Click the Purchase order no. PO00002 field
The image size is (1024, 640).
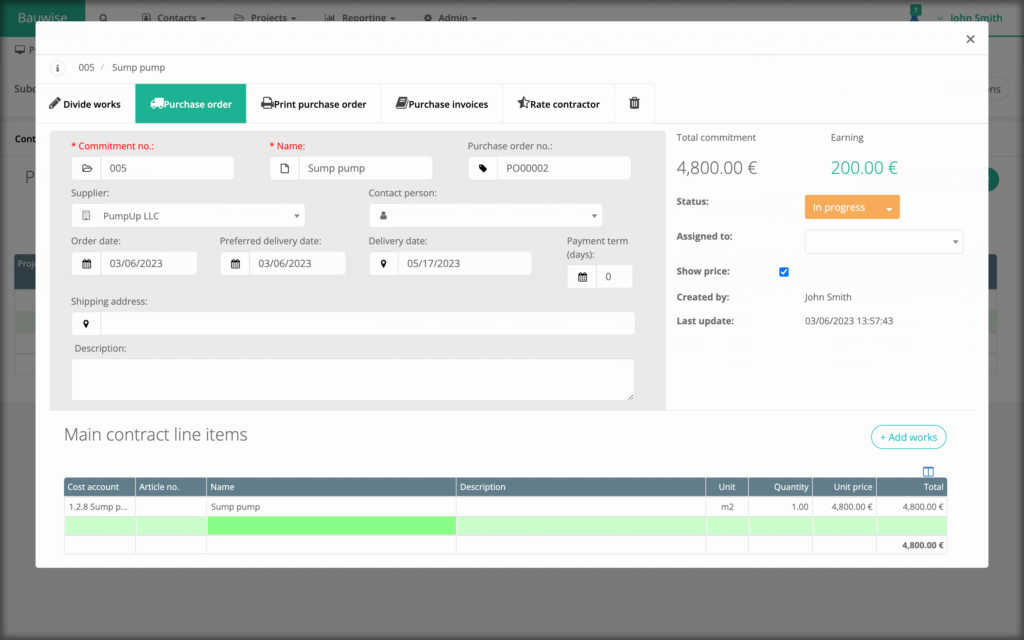[x=564, y=168]
